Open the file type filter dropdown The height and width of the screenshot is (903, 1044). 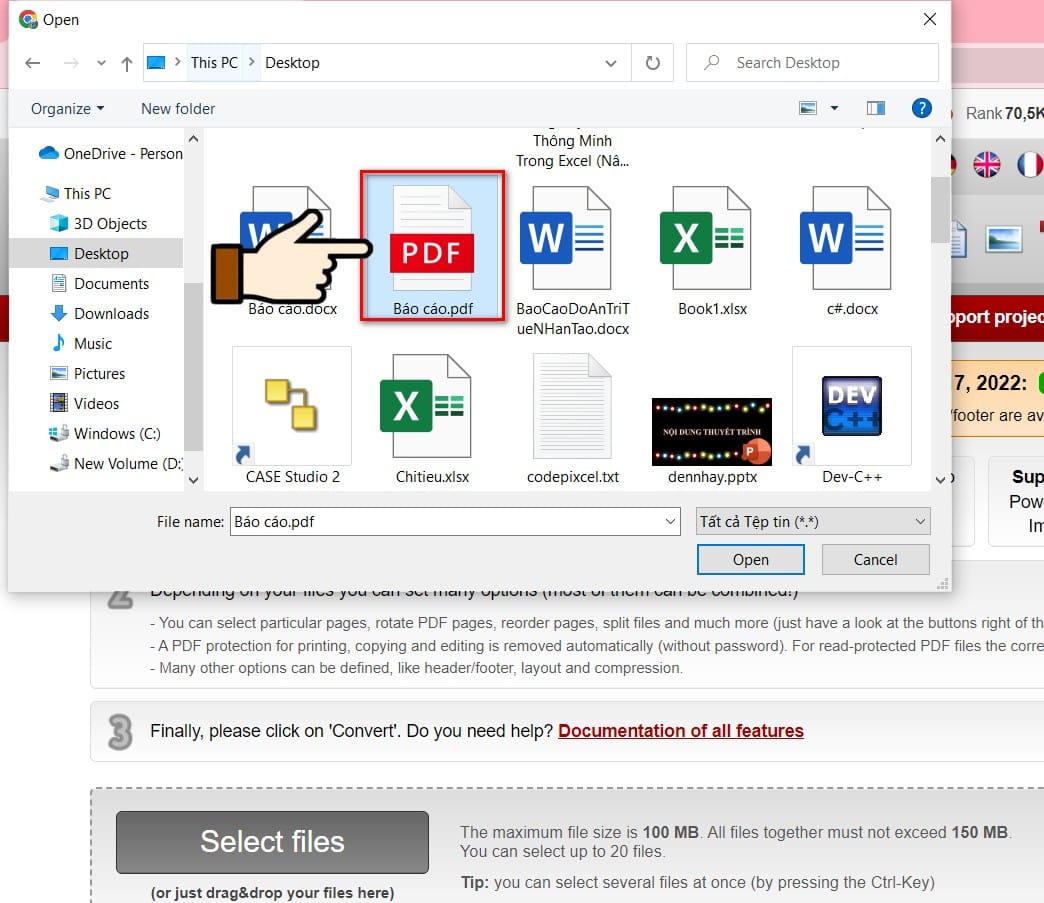point(812,521)
